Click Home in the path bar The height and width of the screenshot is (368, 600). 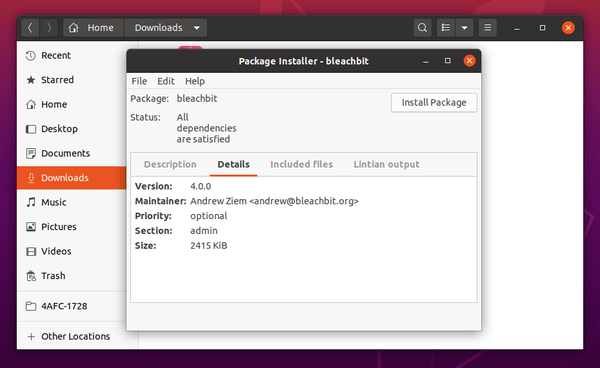[x=100, y=28]
